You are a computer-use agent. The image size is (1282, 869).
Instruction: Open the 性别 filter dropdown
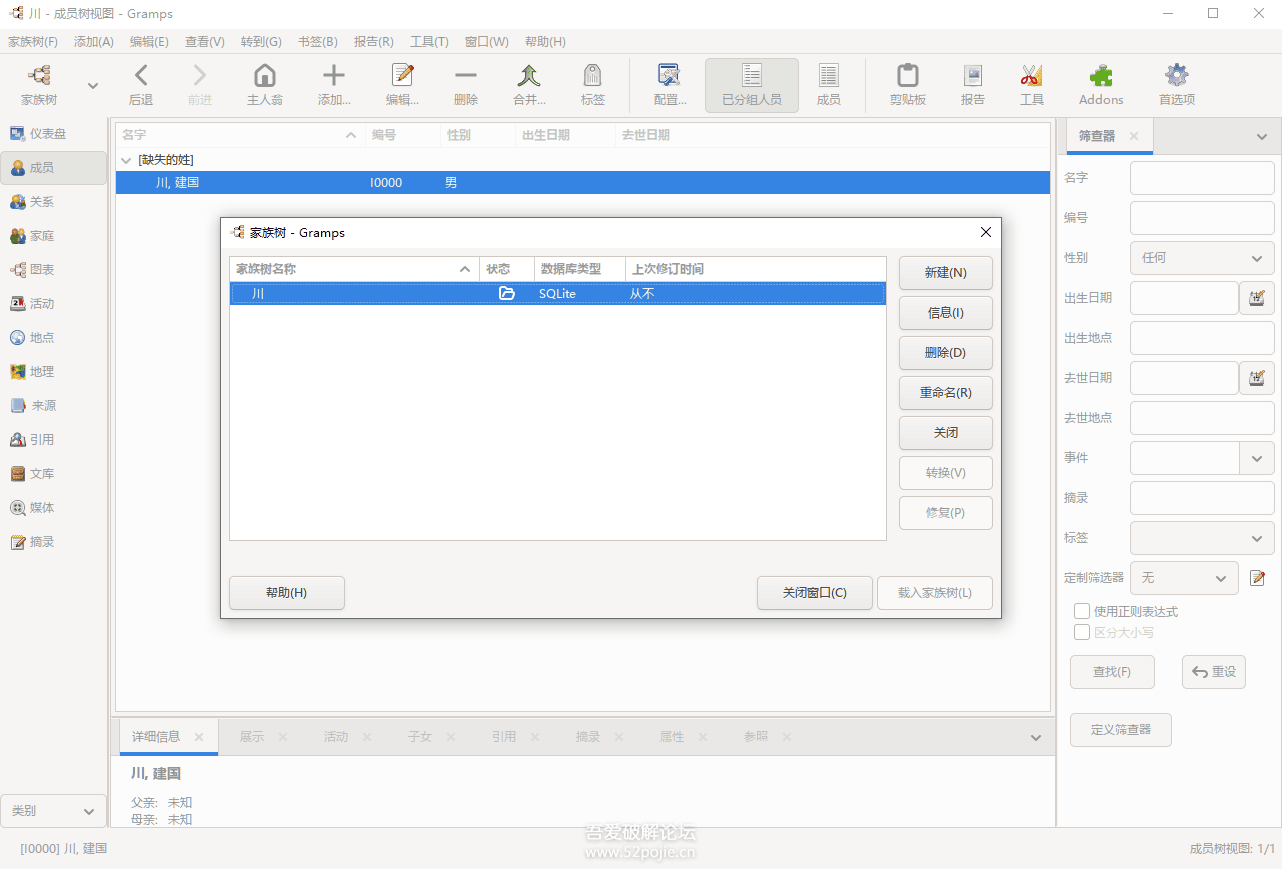pos(1200,258)
